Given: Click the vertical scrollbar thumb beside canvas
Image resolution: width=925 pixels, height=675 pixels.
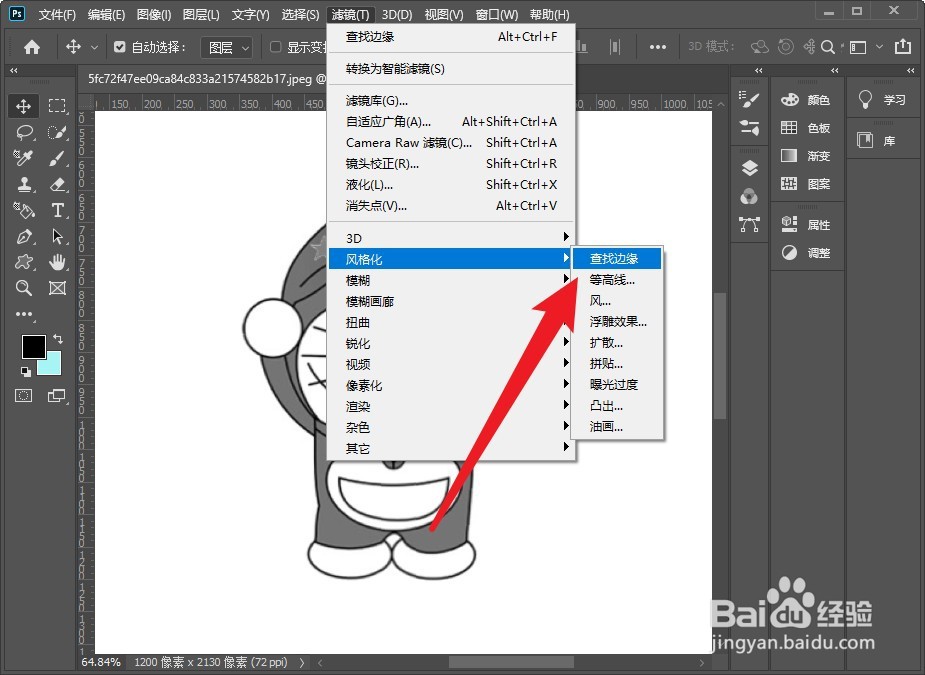Looking at the screenshot, I should pyautogui.click(x=720, y=356).
